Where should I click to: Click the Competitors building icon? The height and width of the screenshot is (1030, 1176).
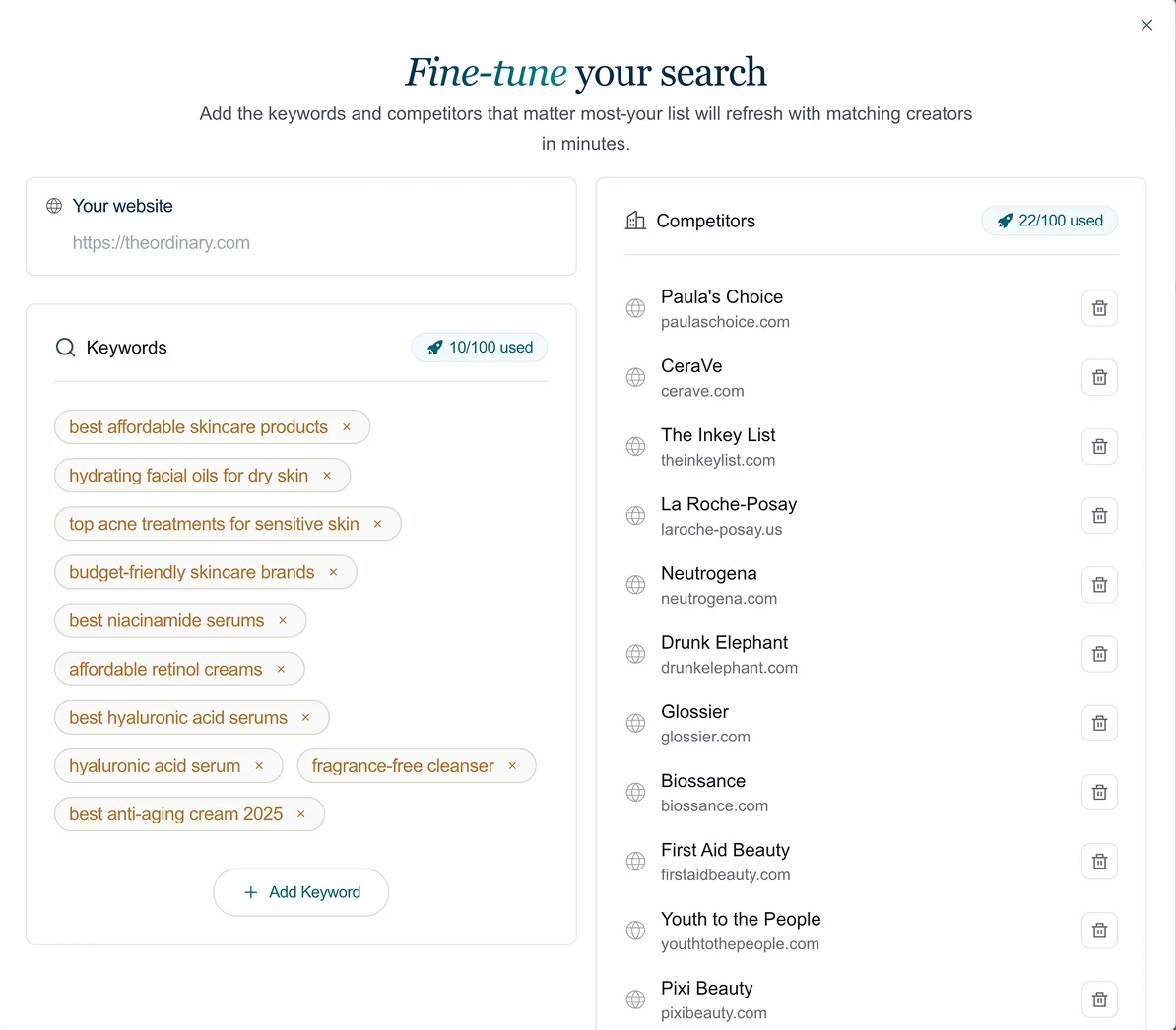[x=635, y=221]
